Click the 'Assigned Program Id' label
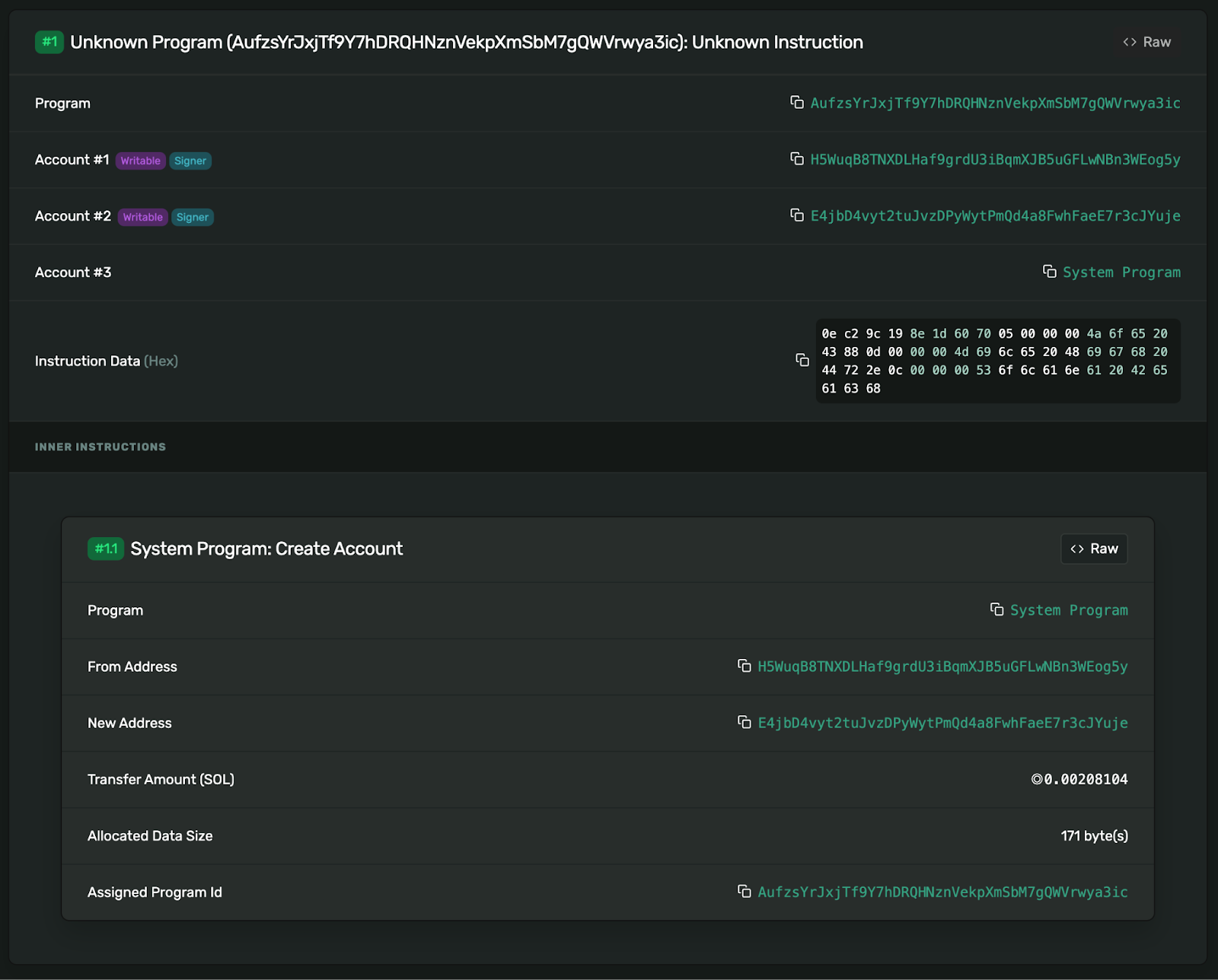Image resolution: width=1218 pixels, height=980 pixels. click(155, 892)
